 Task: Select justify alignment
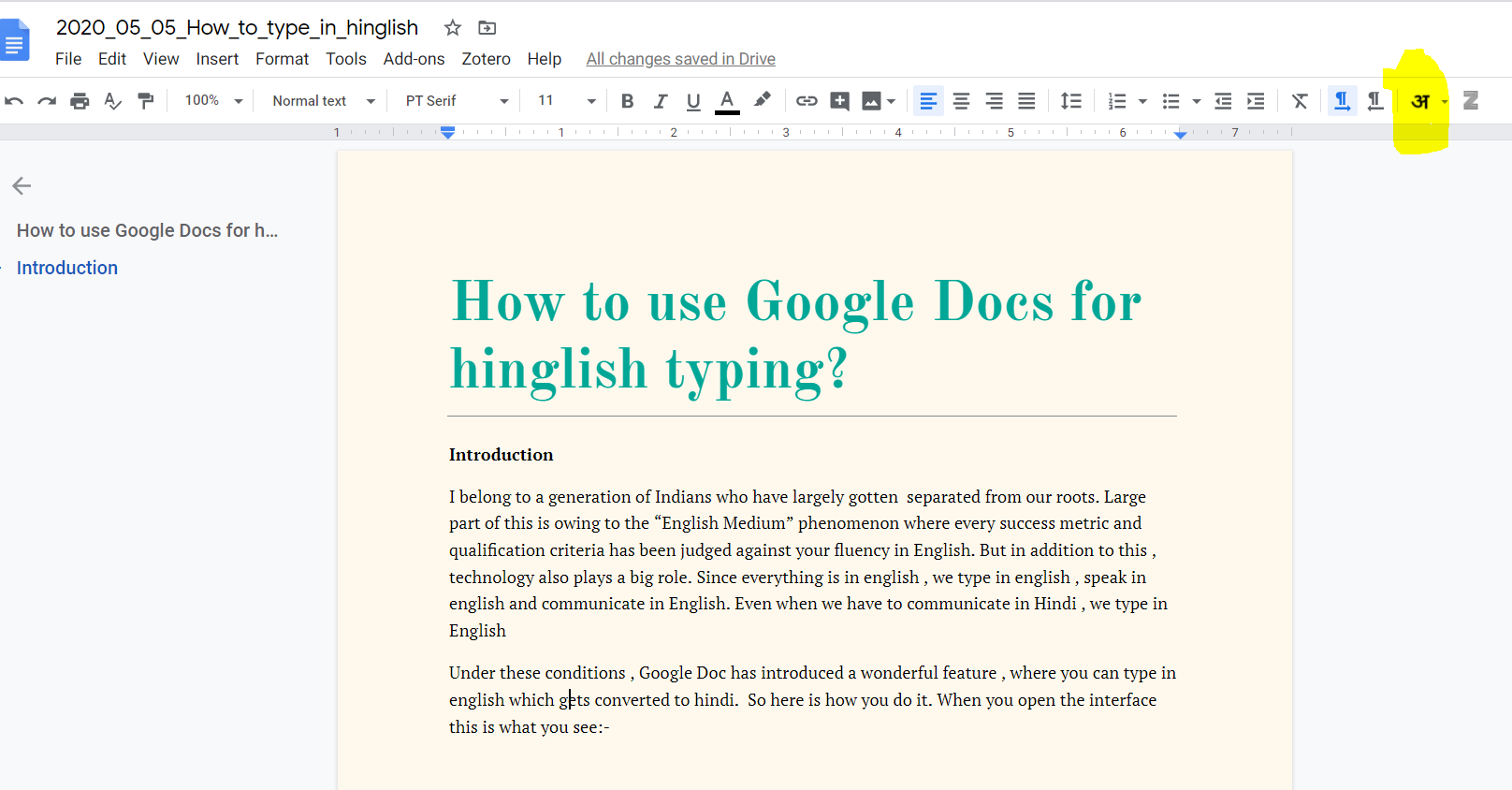pos(1026,101)
